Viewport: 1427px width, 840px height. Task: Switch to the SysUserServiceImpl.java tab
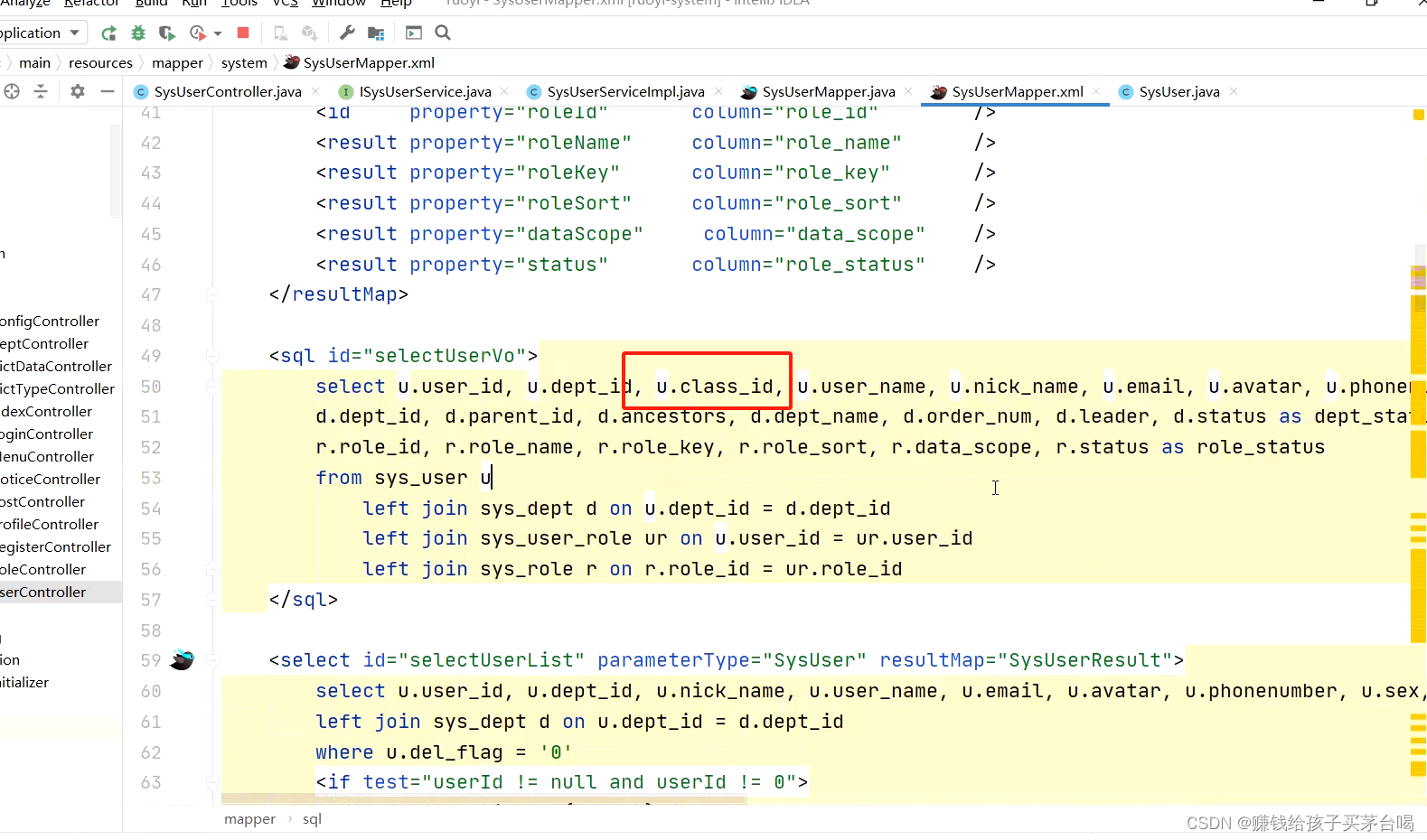pos(625,91)
